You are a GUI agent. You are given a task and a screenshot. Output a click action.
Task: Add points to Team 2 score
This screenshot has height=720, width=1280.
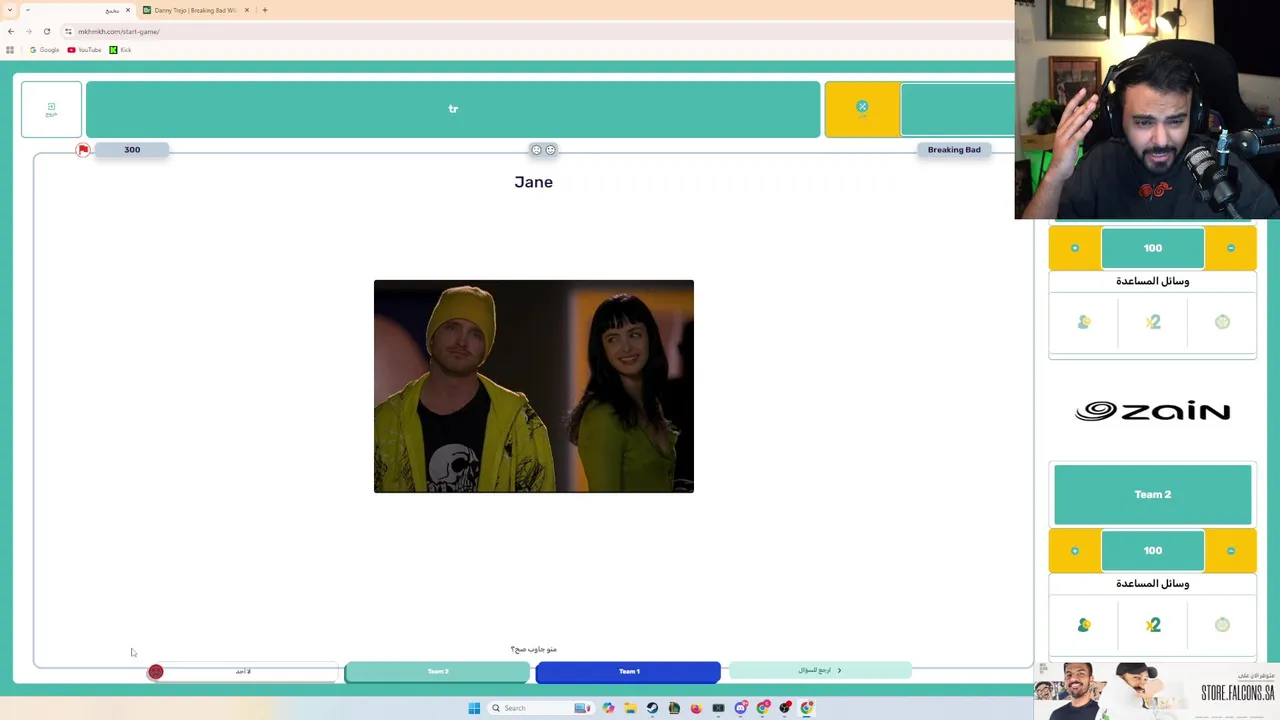1075,551
